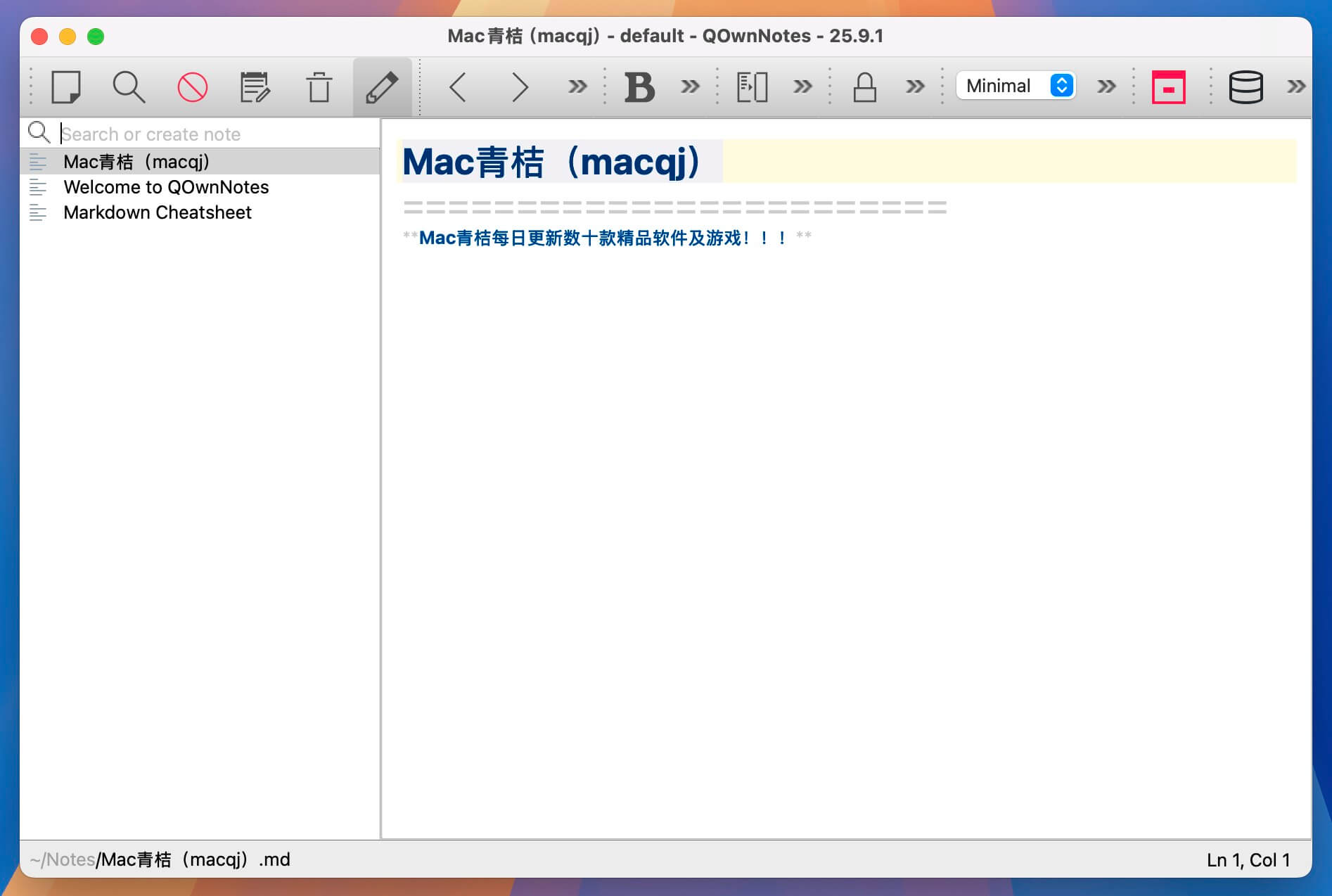Click the note path ~/Notes/Mac青桔（macqj）.md
The height and width of the screenshot is (896, 1332).
160,859
